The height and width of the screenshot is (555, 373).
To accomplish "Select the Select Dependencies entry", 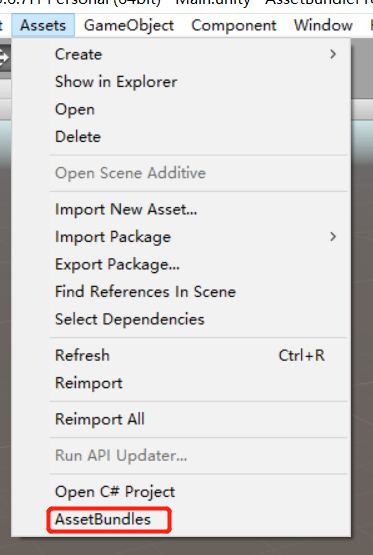I will [x=181, y=320].
